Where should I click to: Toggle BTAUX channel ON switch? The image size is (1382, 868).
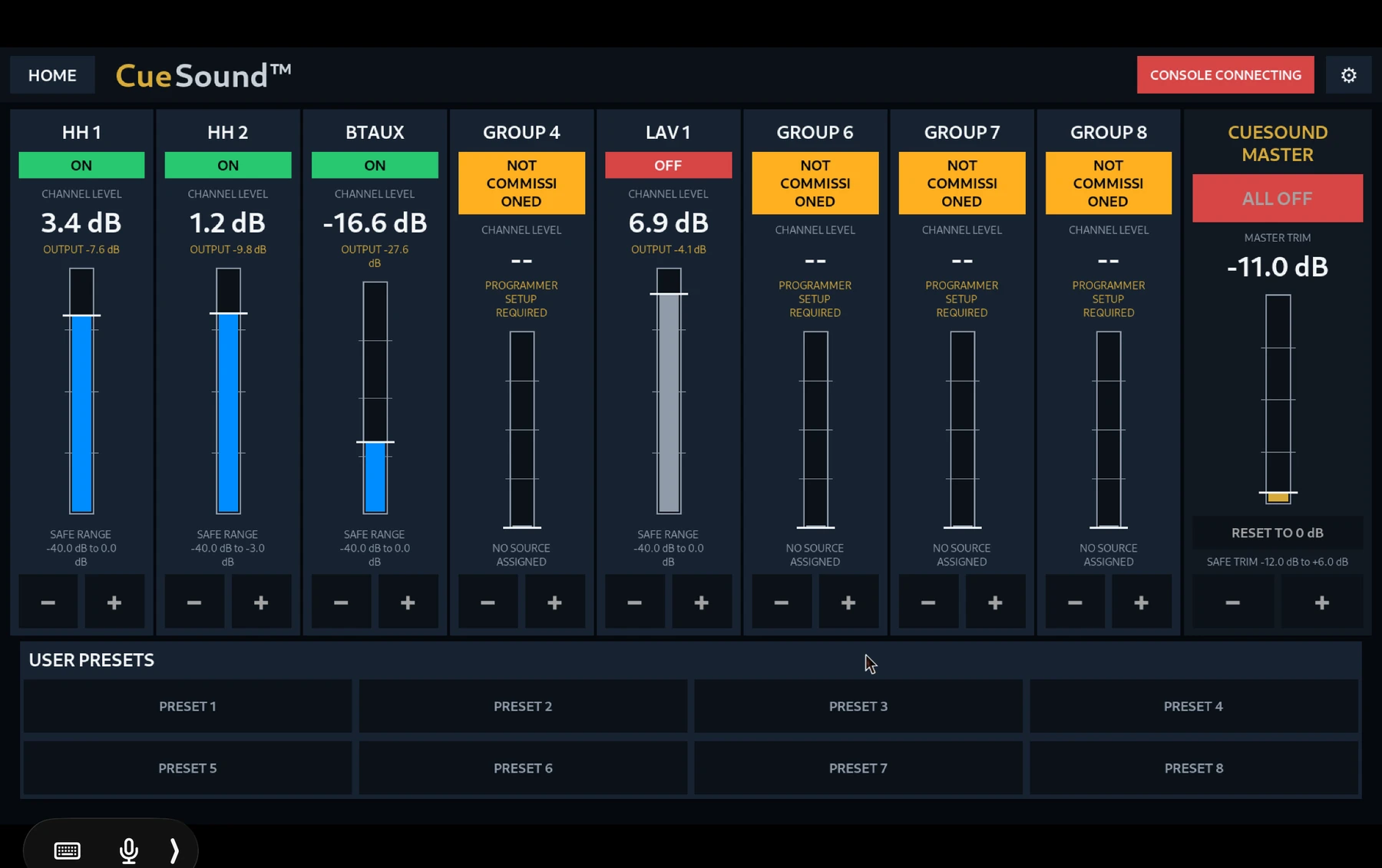coord(375,165)
